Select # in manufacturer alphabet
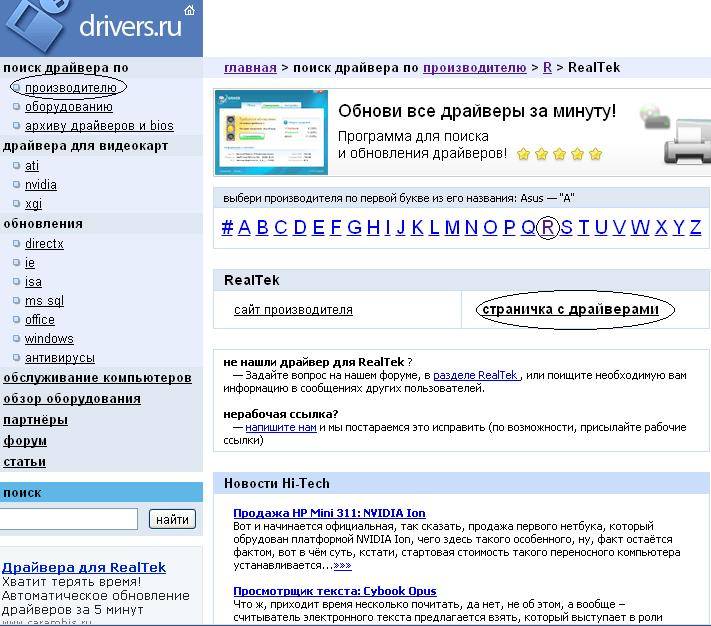The height and width of the screenshot is (626, 711). coord(227,227)
